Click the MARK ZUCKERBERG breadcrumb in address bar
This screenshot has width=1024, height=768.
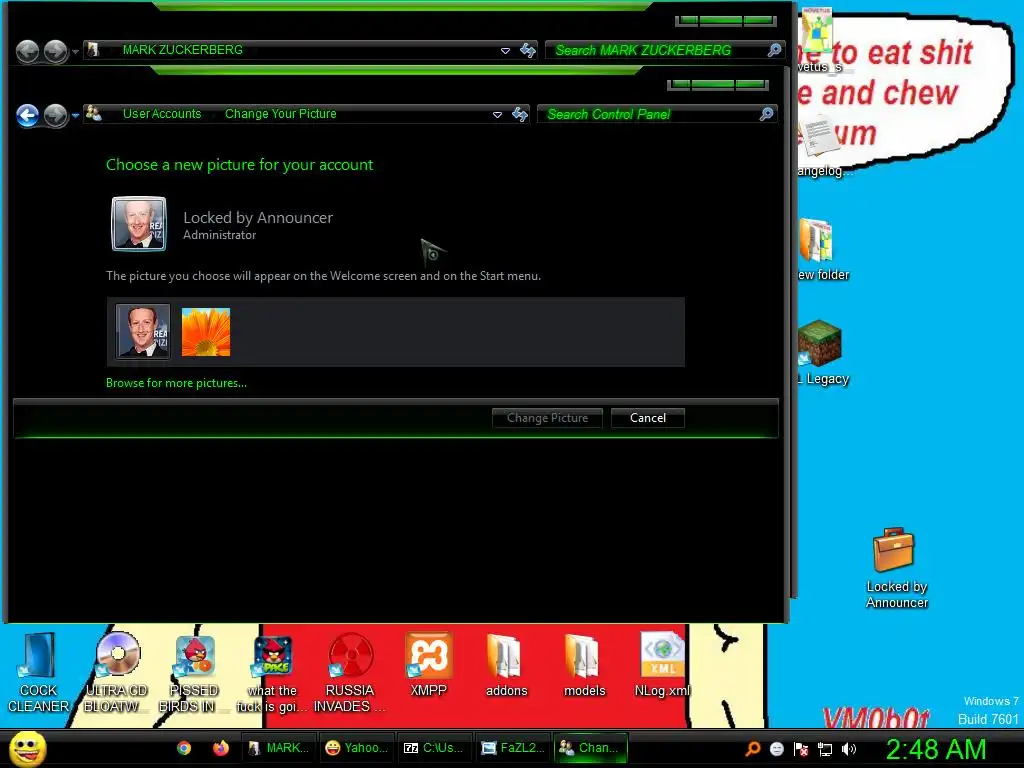click(182, 50)
